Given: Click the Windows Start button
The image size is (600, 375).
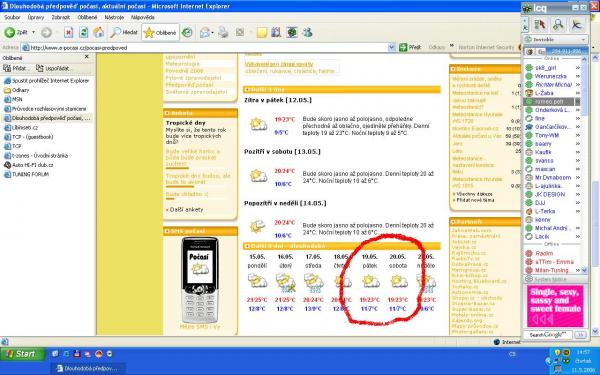Looking at the screenshot, I should [x=22, y=354].
